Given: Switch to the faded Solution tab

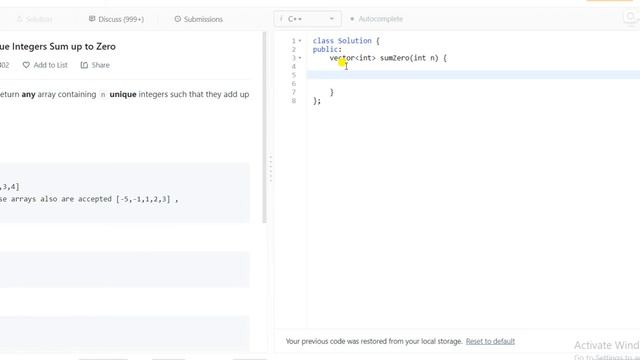Looking at the screenshot, I should click(x=35, y=19).
